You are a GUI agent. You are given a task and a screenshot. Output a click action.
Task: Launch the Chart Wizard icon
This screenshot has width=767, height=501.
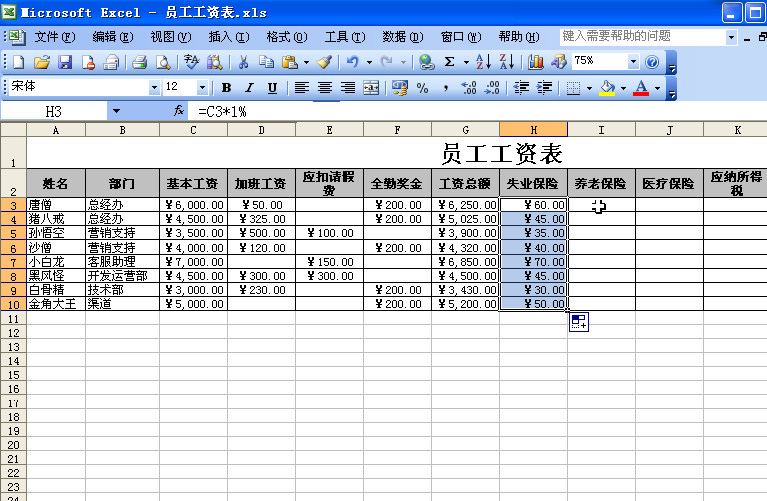point(536,62)
